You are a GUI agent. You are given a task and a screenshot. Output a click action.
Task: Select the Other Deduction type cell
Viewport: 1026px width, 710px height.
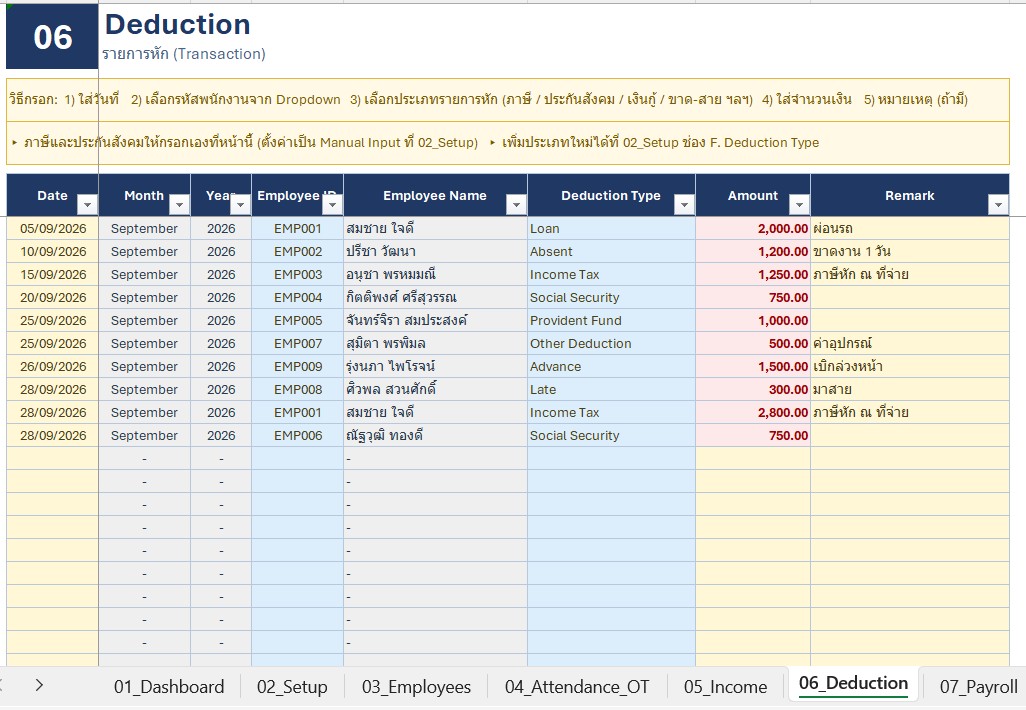pos(611,344)
